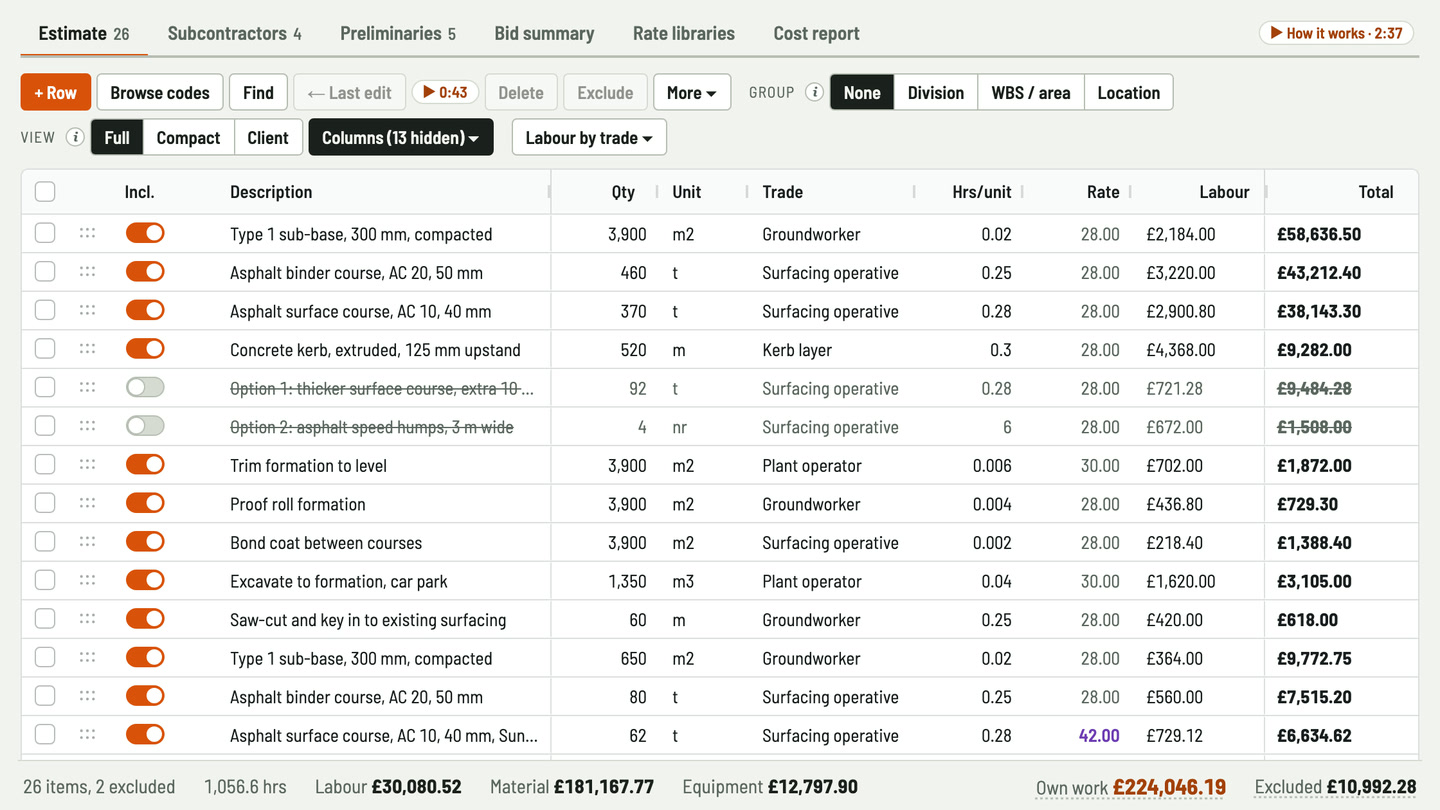Image resolution: width=1440 pixels, height=810 pixels.
Task: Open the Rate libraries tab
Action: (x=684, y=33)
